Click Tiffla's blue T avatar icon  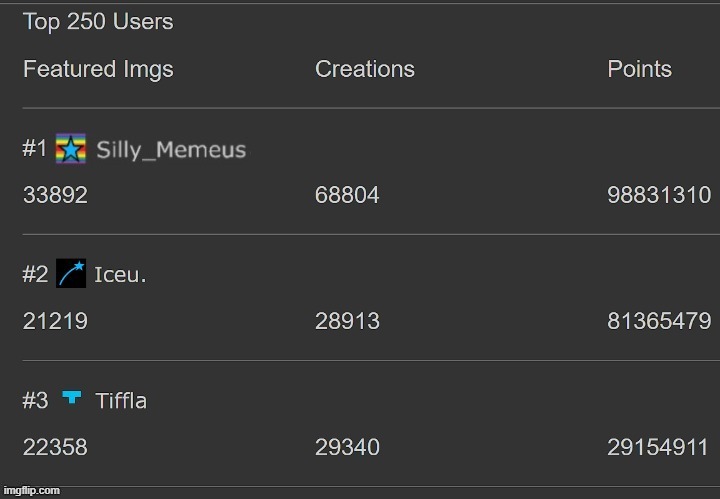(71, 399)
